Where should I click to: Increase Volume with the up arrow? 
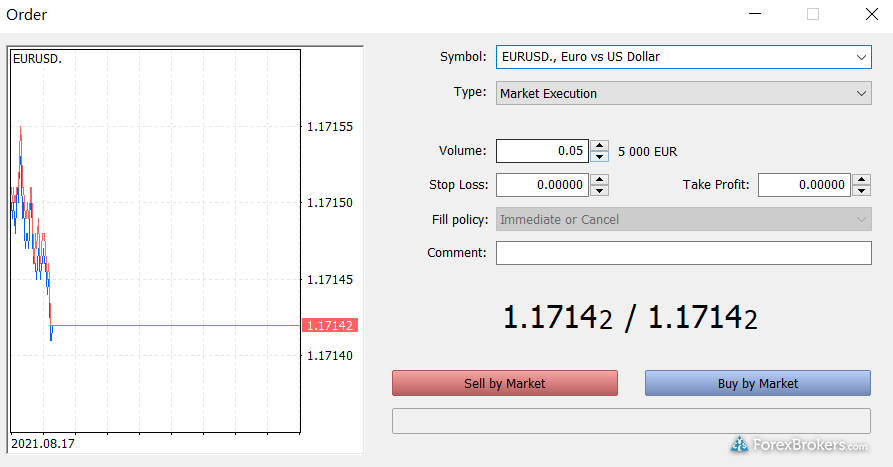pos(599,146)
